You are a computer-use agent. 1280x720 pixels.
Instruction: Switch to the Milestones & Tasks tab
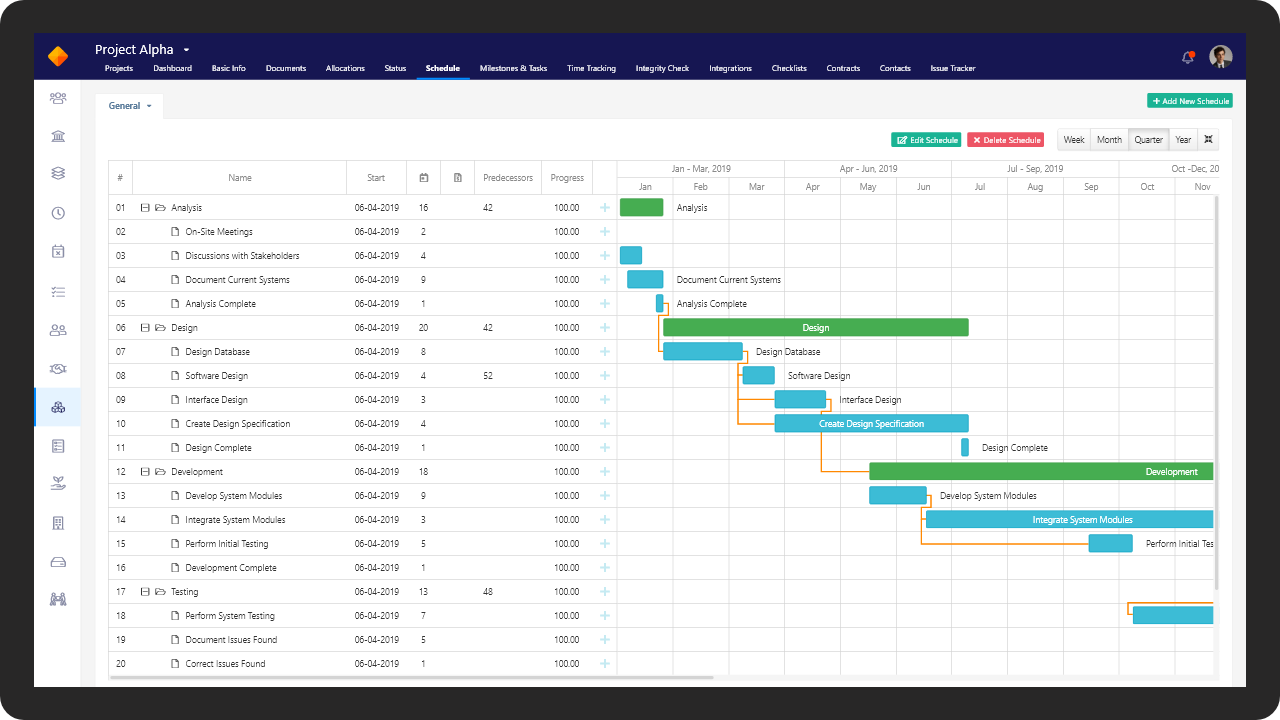(x=513, y=68)
